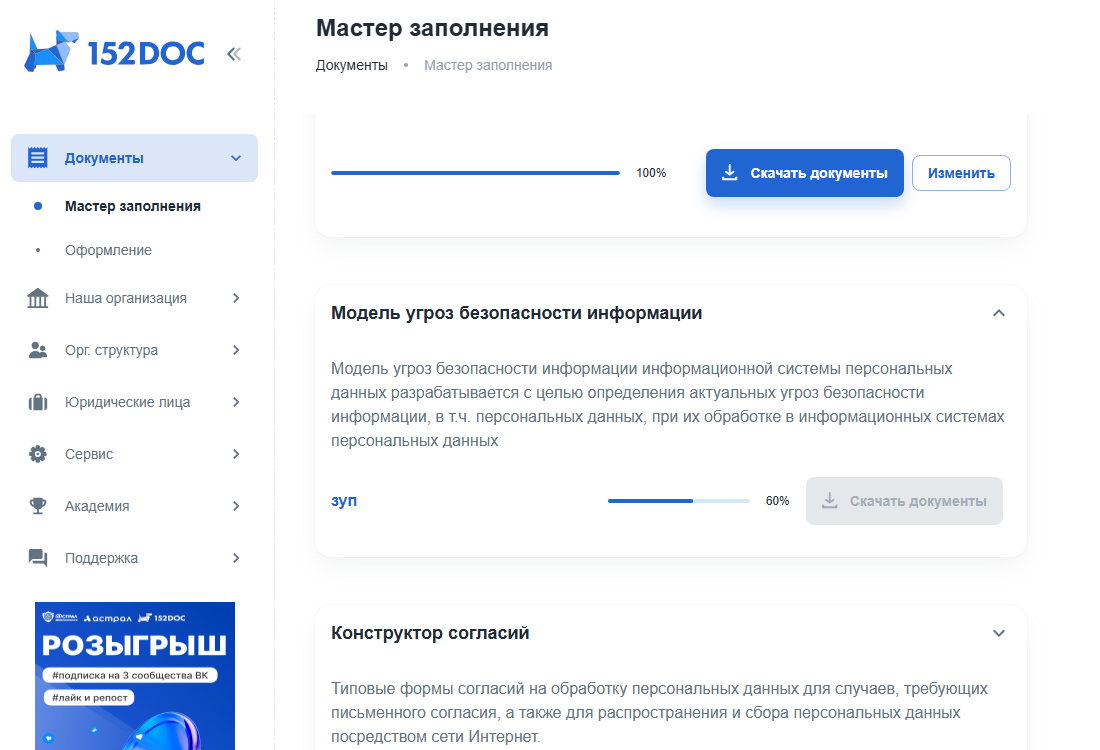Click the blue Скачать документы button

pyautogui.click(x=805, y=173)
